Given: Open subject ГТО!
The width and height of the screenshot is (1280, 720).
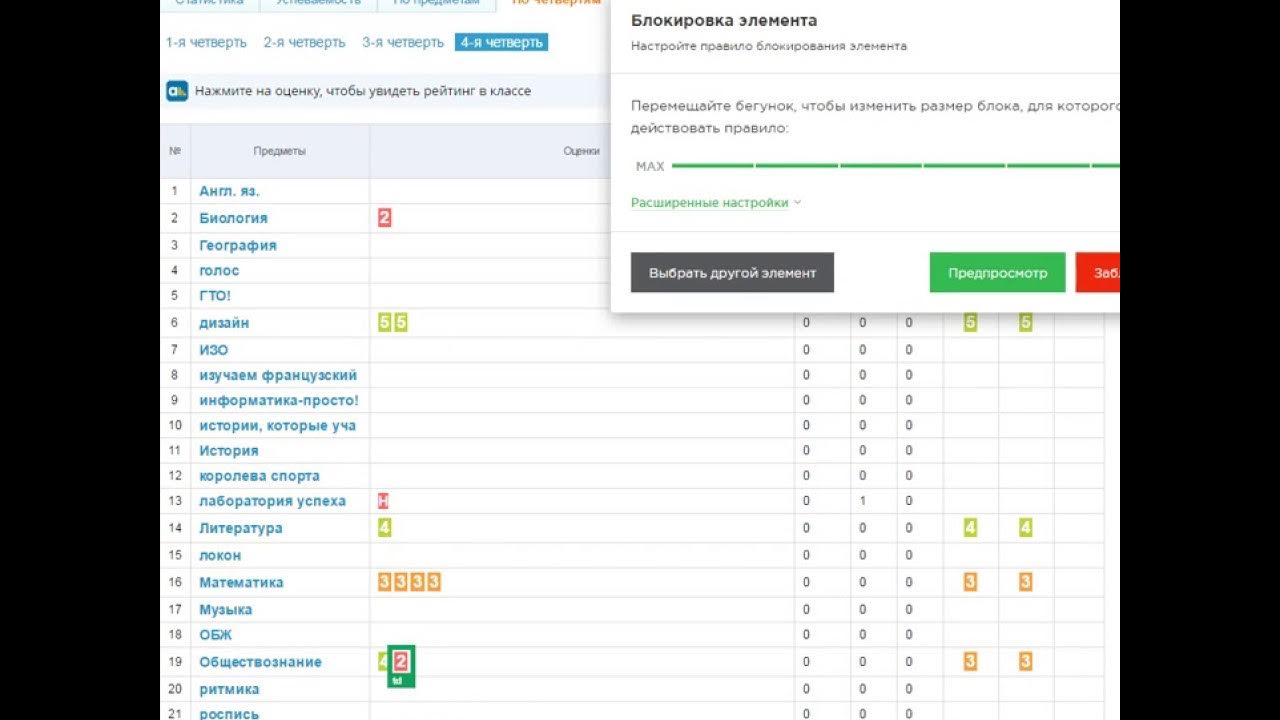Looking at the screenshot, I should (x=215, y=296).
